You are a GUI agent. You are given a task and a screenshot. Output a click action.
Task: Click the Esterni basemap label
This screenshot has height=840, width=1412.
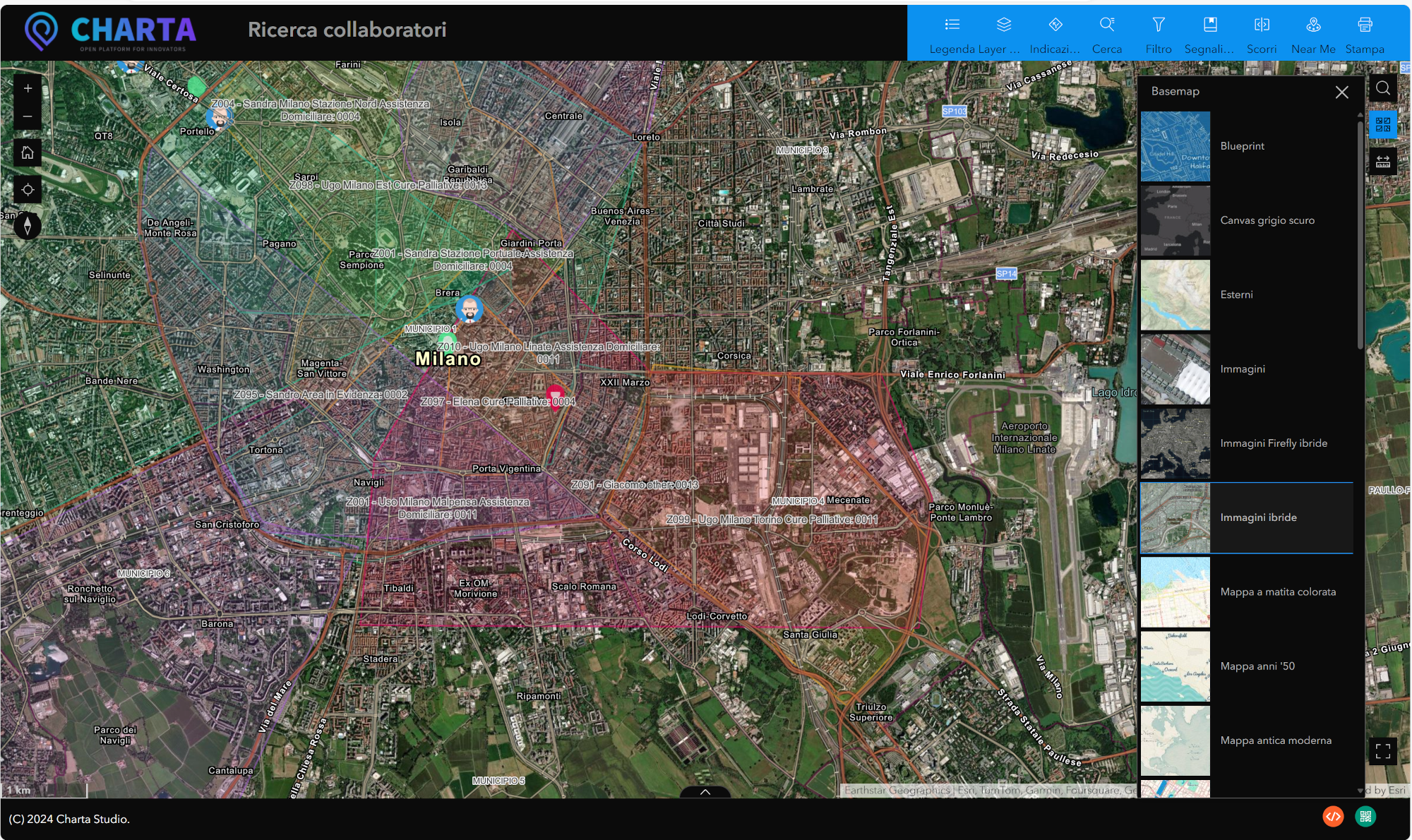1236,295
